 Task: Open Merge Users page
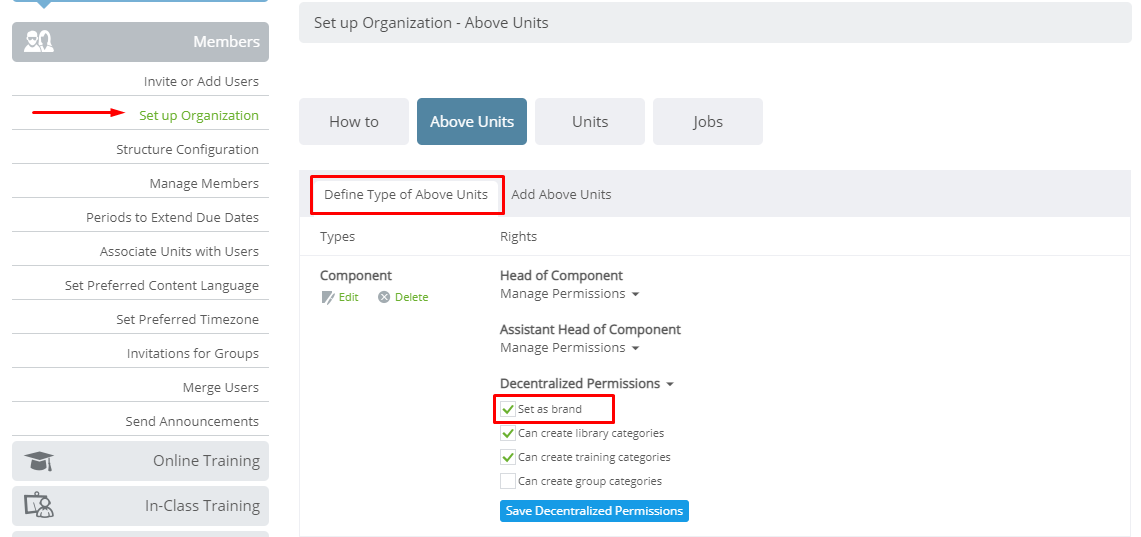[220, 387]
